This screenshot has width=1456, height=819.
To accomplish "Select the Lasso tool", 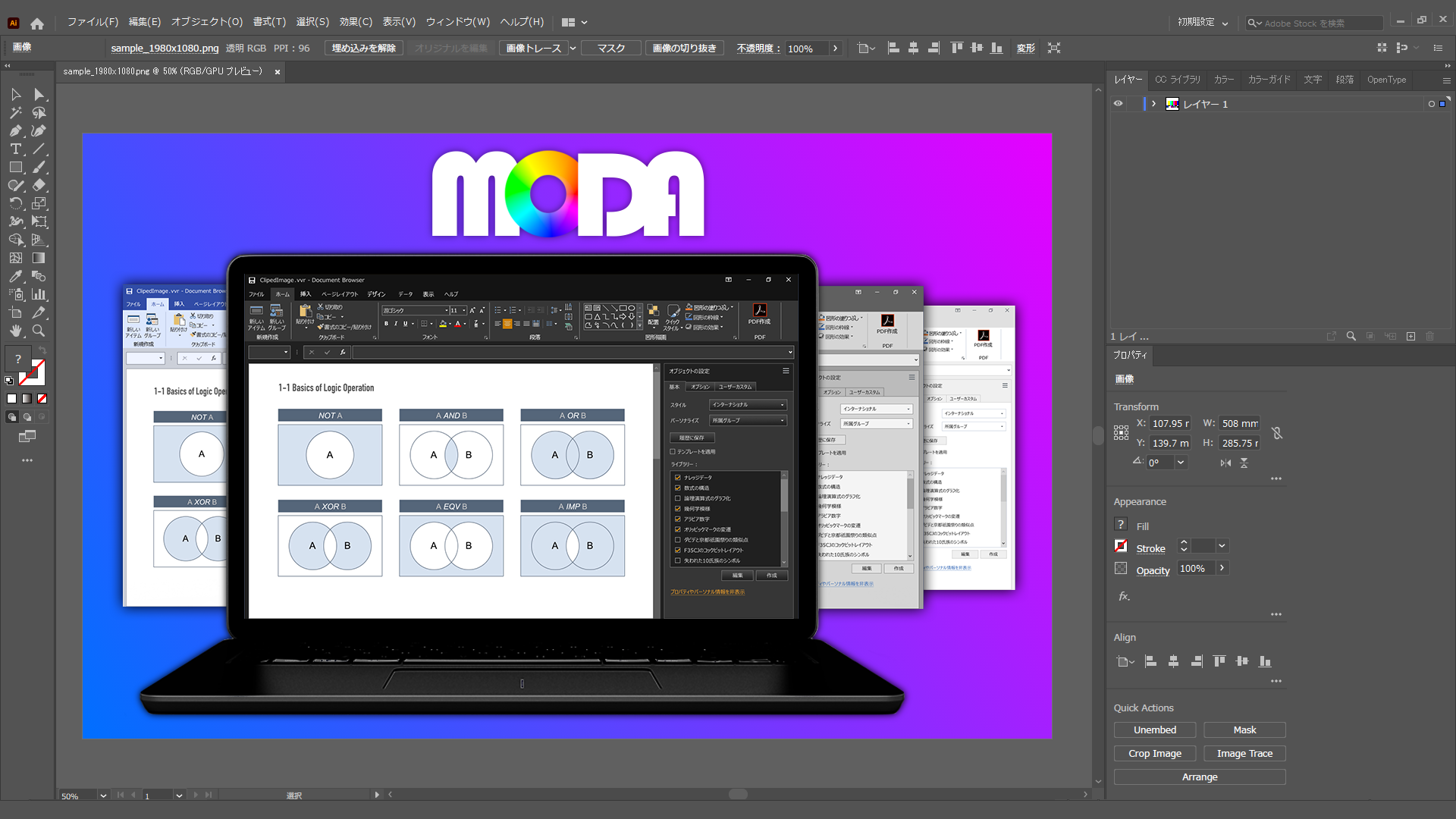I will (39, 113).
